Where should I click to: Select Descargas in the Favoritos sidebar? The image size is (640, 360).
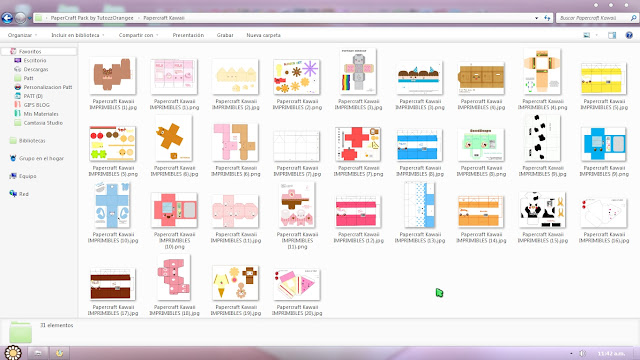coord(36,69)
